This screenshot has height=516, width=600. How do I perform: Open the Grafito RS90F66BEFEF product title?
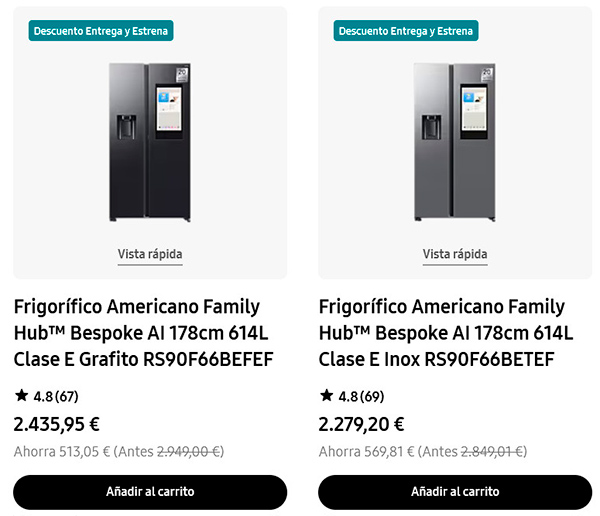pyautogui.click(x=143, y=332)
